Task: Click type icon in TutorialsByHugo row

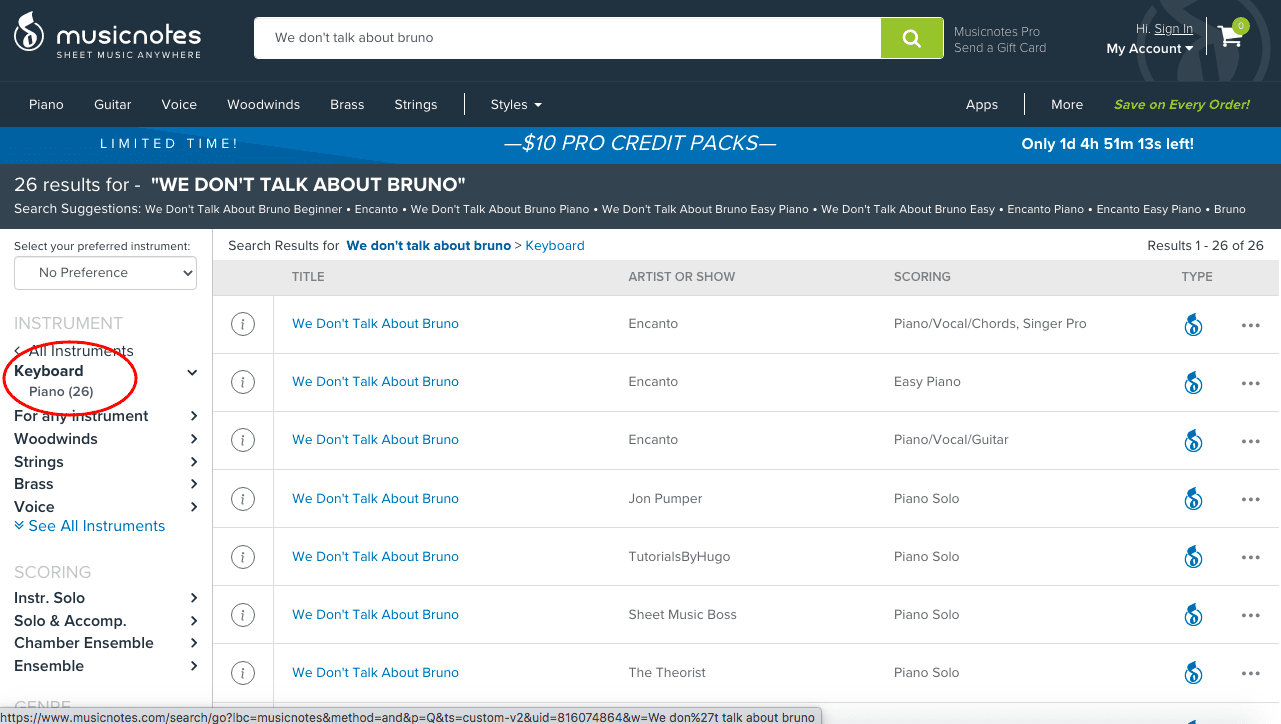Action: [1193, 557]
